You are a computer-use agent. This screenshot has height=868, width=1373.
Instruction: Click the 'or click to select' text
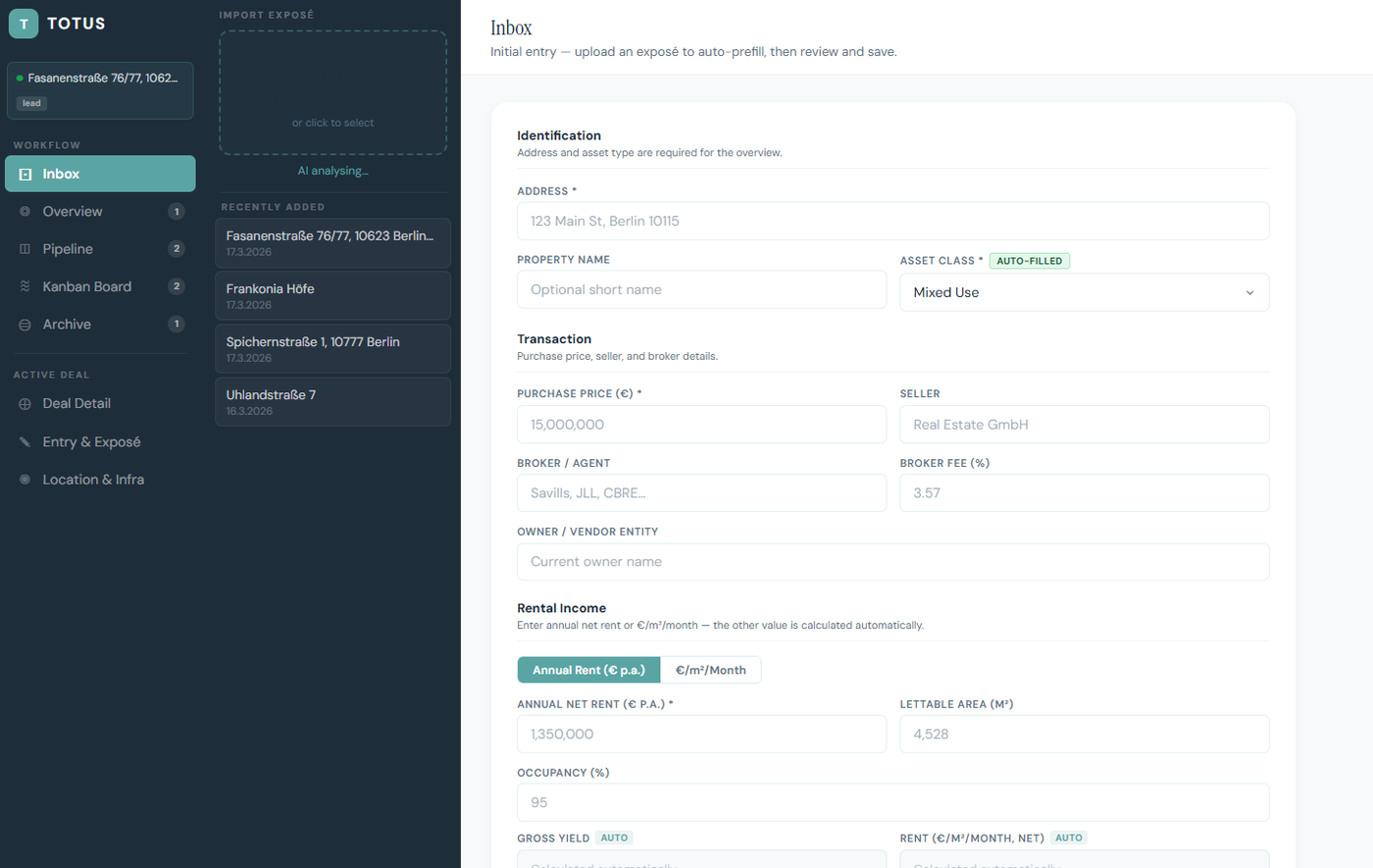[x=333, y=123]
